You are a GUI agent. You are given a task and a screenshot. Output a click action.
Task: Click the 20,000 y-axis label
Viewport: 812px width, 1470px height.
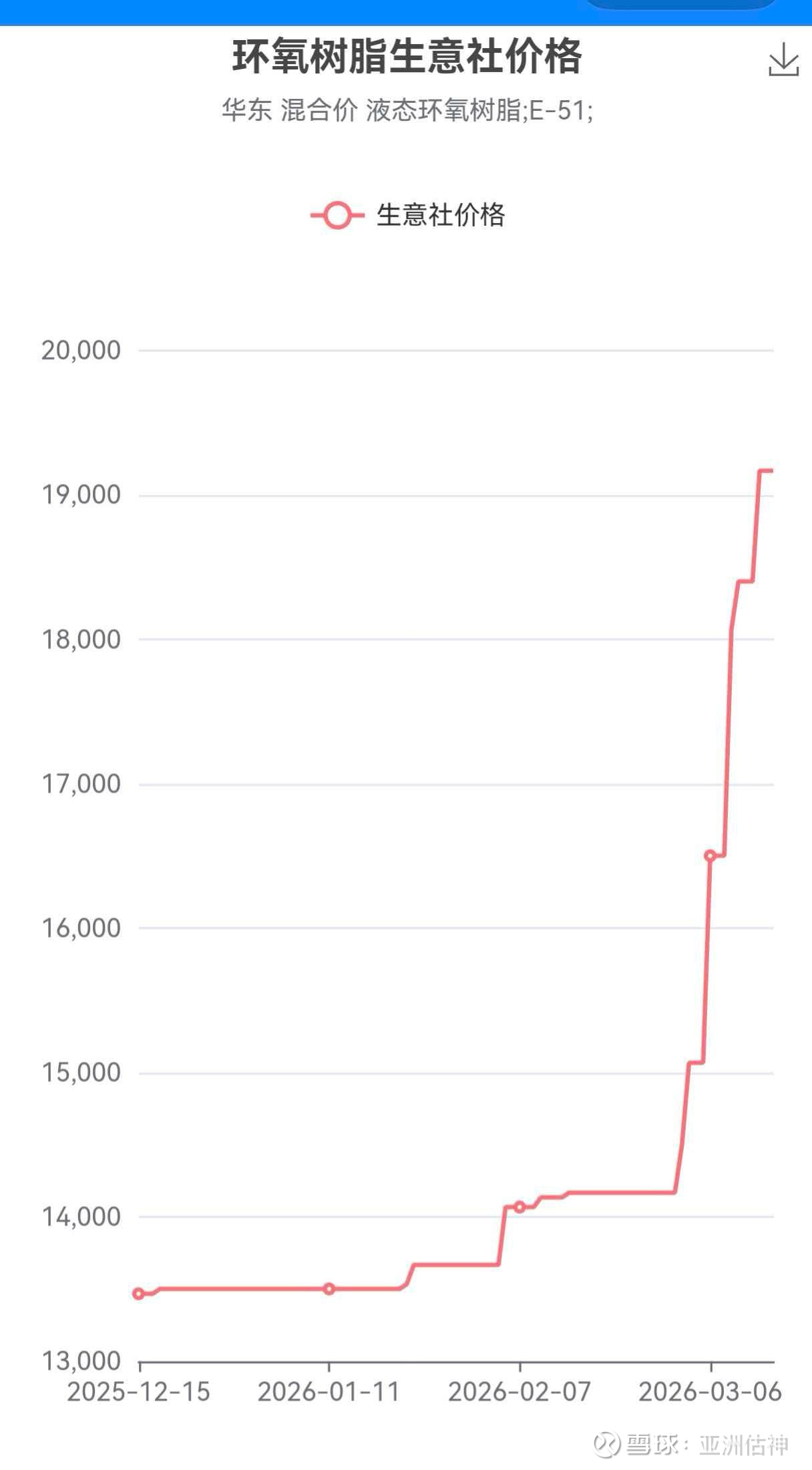81,350
